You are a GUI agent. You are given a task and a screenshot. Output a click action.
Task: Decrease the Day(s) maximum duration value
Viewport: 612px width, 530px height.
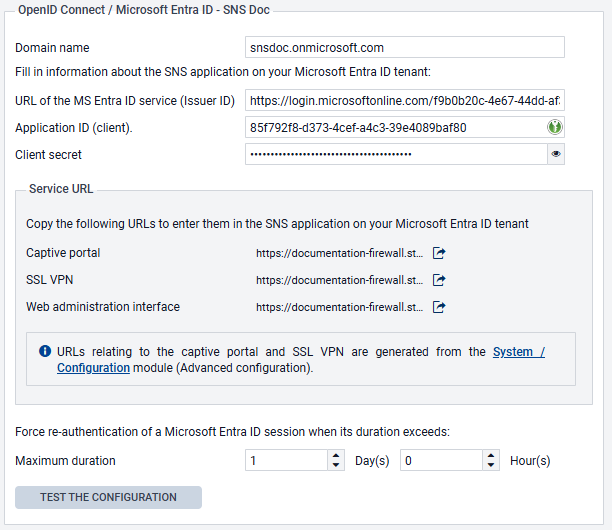tap(335, 466)
